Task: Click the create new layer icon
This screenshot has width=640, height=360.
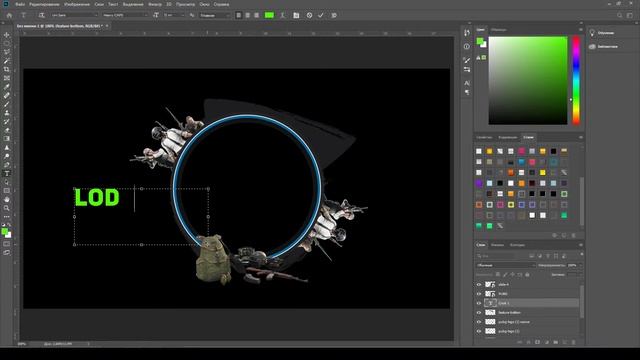Action: coord(564,342)
